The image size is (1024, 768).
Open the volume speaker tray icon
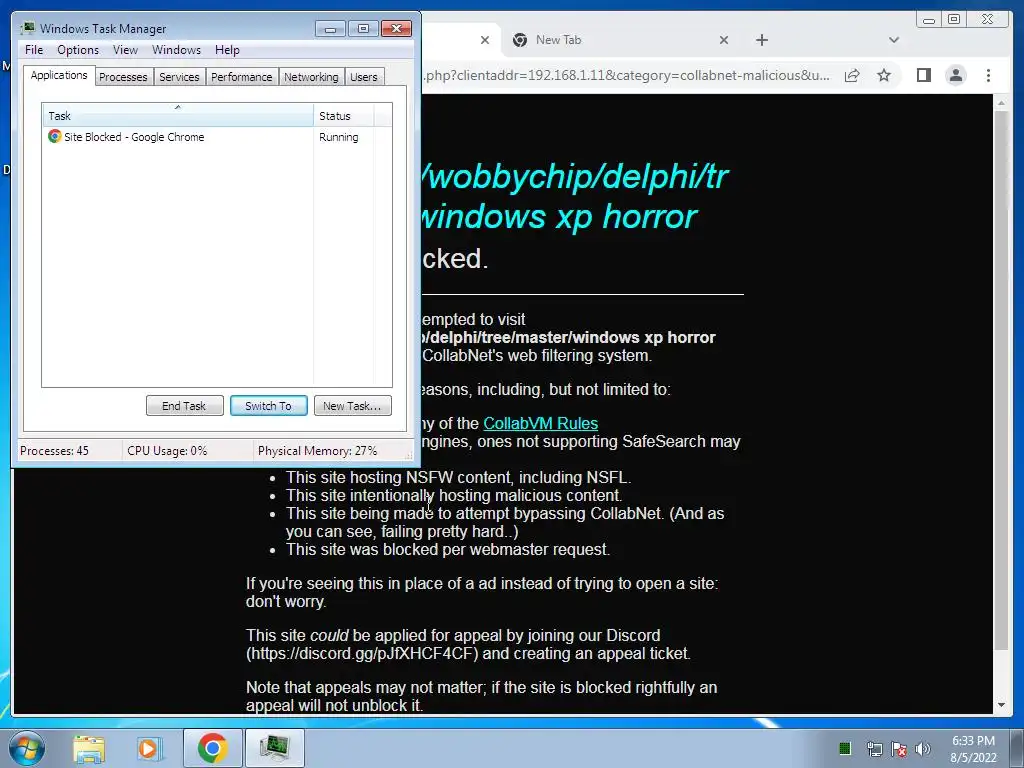click(x=923, y=749)
